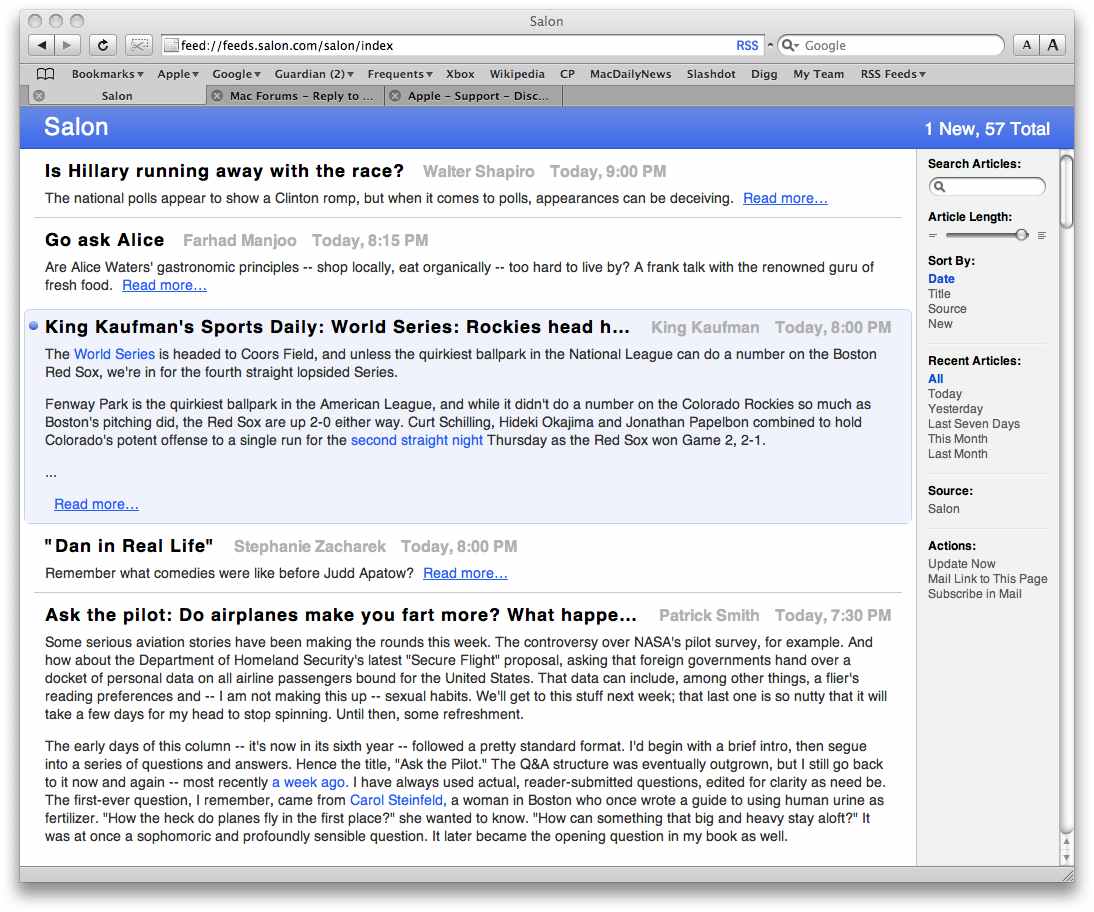Show All recent articles
This screenshot has height=912, width=1094.
point(936,379)
